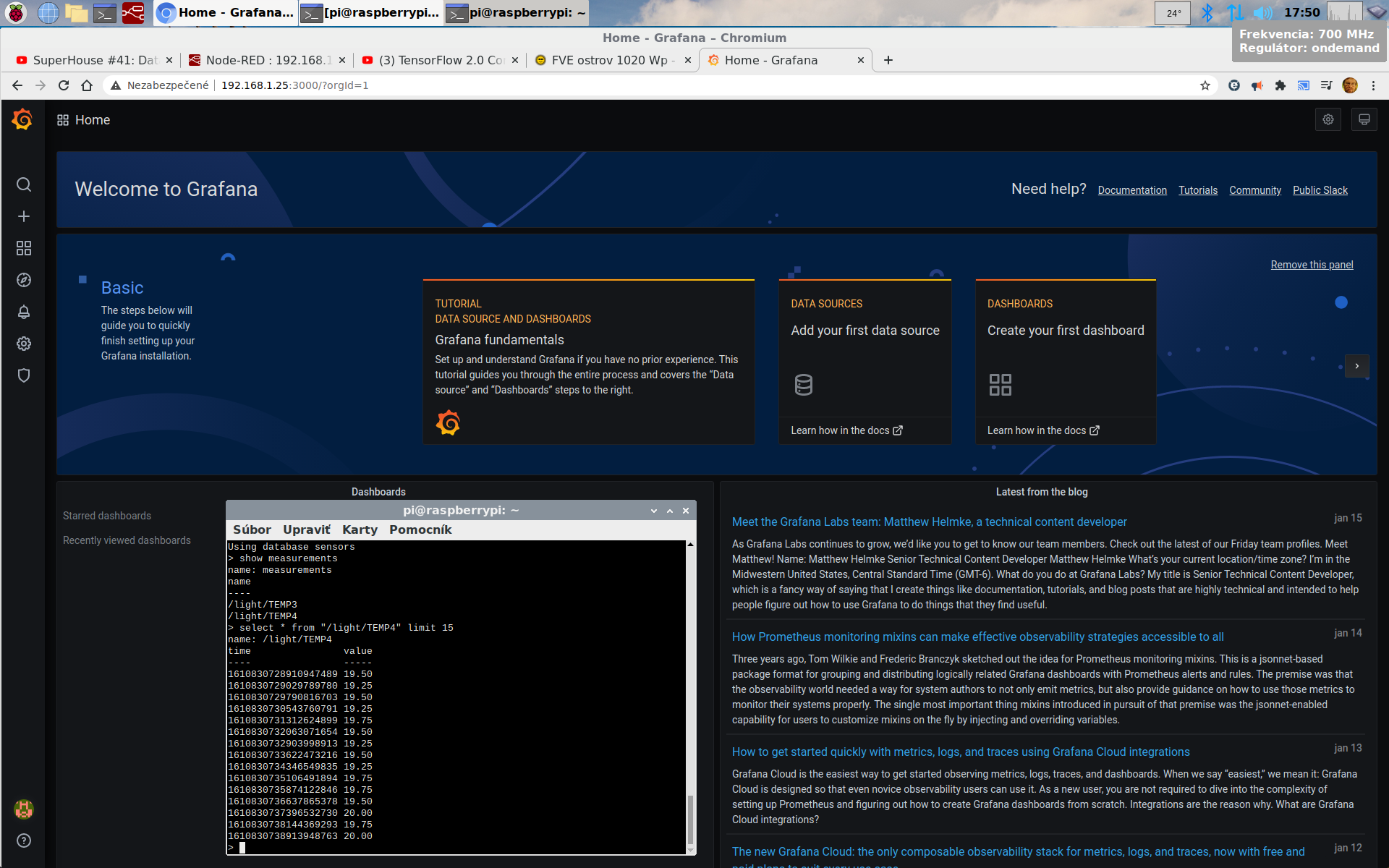The image size is (1389, 868).
Task: Cycle view mode with monitor icon
Action: pyautogui.click(x=1364, y=119)
